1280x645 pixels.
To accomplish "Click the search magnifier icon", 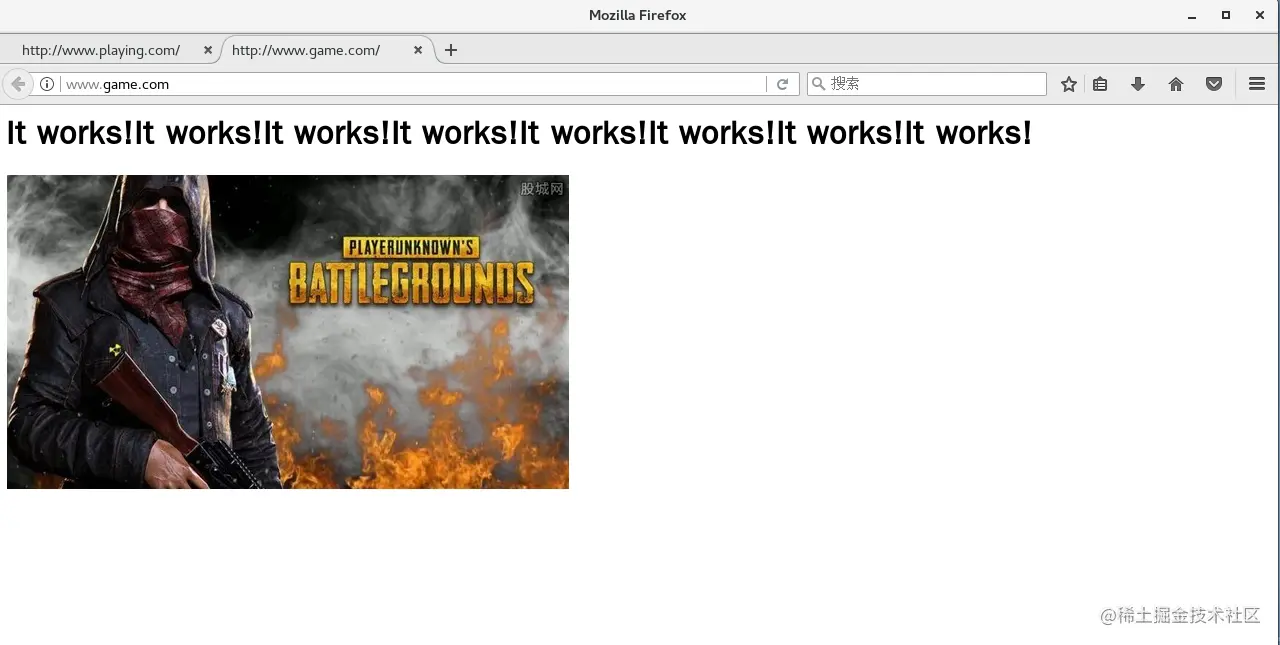I will pos(818,84).
